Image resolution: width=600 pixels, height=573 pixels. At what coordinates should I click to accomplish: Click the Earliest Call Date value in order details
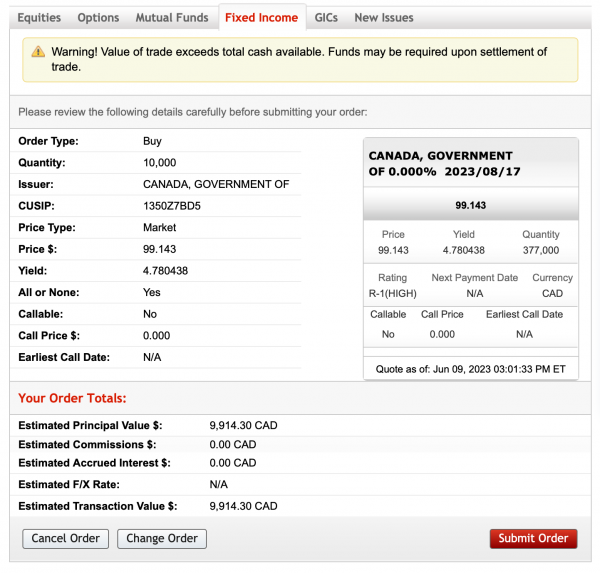[x=152, y=358]
